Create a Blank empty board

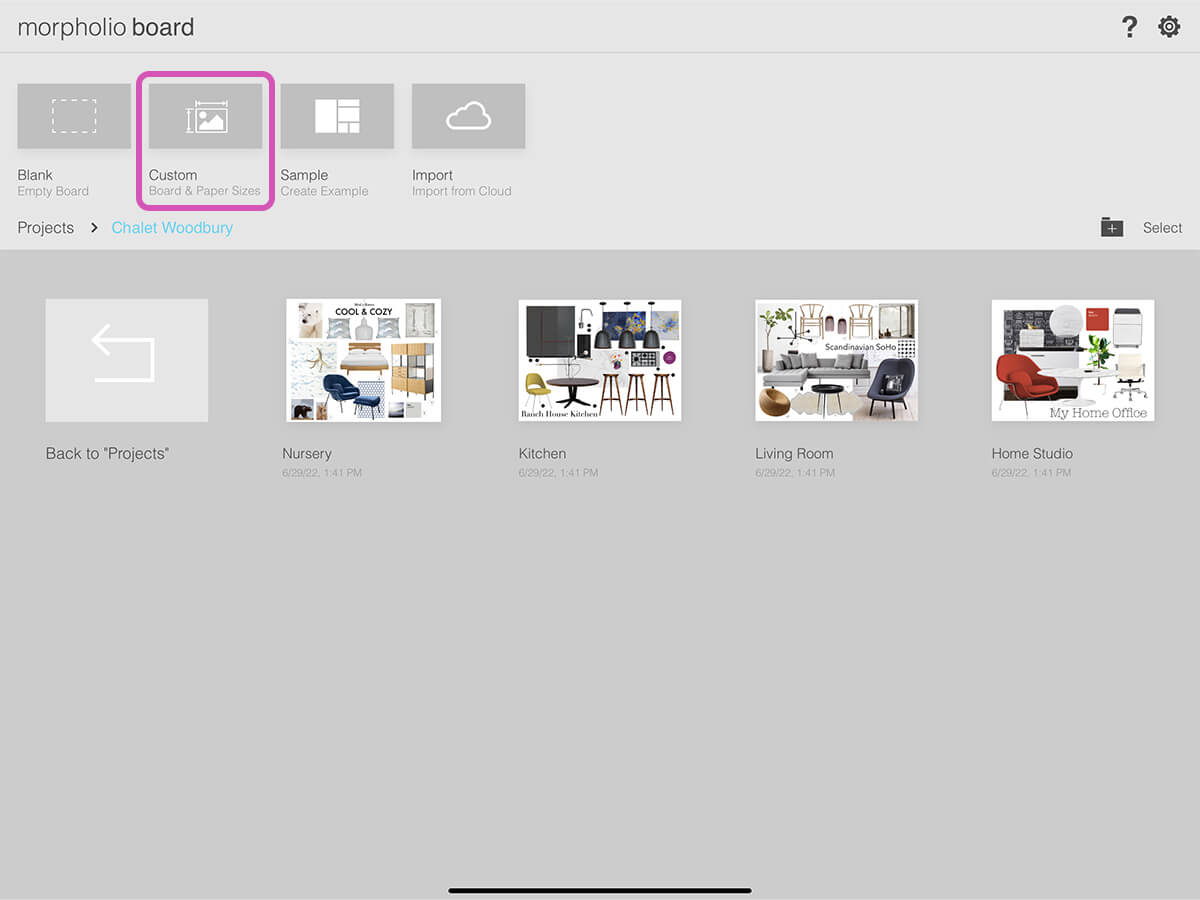click(x=74, y=117)
